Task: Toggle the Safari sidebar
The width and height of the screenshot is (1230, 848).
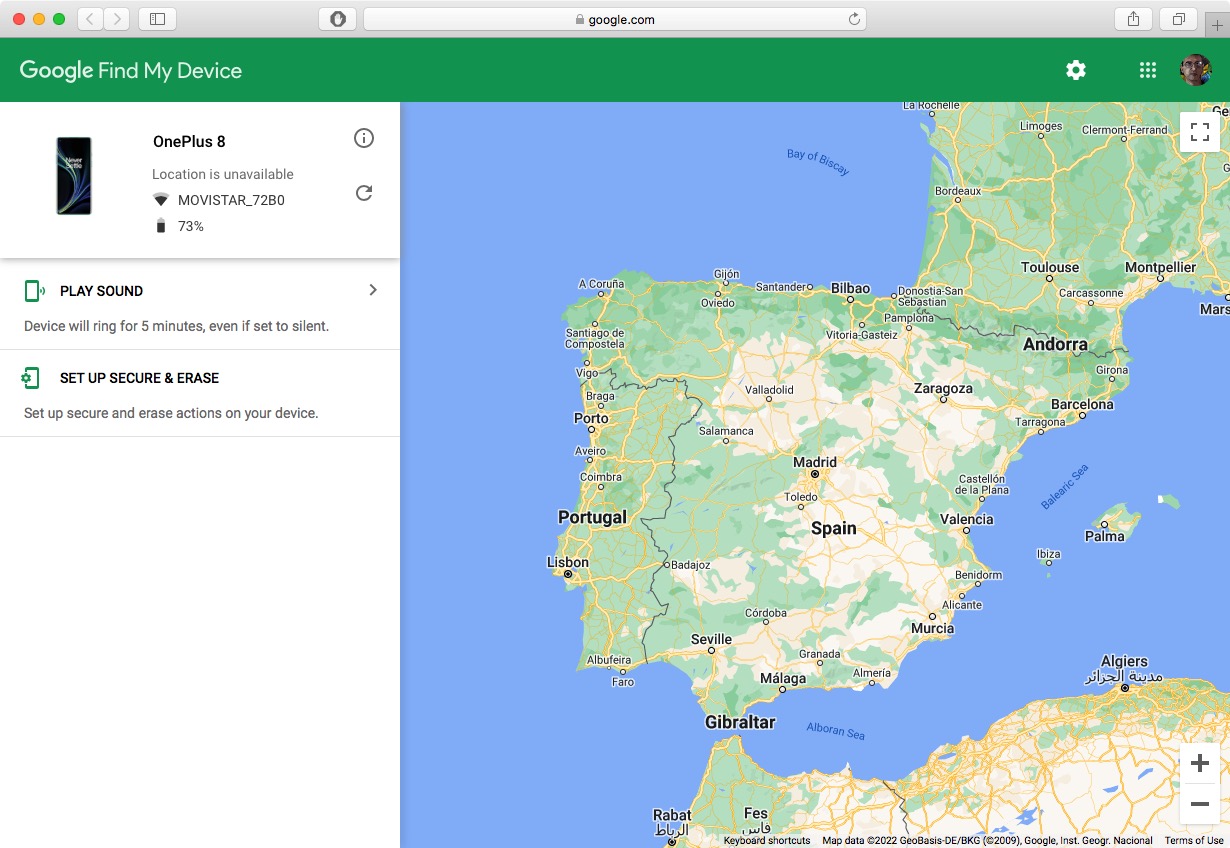Action: tap(157, 19)
